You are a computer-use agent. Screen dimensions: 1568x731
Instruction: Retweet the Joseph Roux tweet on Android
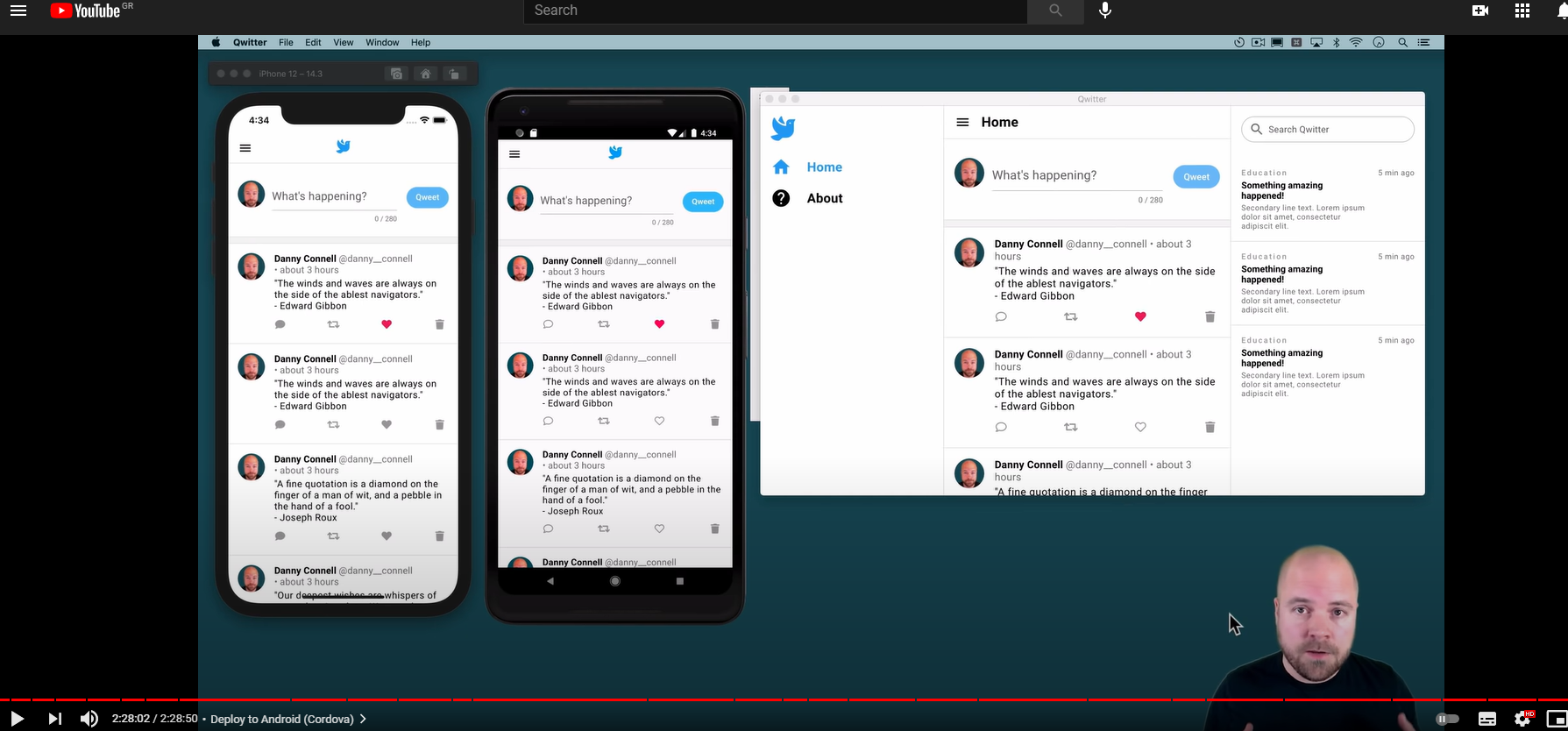604,529
